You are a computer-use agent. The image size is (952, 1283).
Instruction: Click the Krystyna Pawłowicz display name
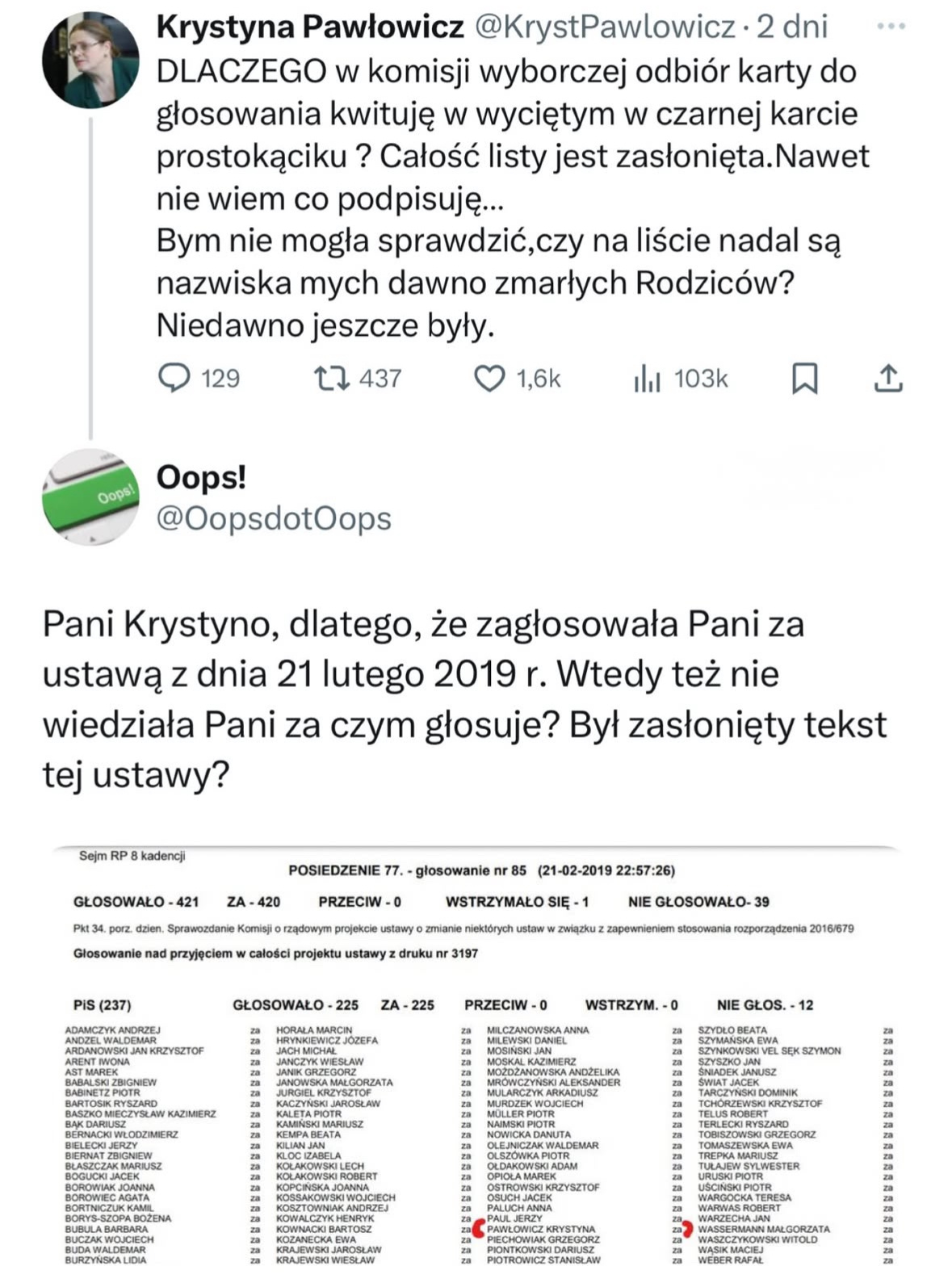coord(310,27)
